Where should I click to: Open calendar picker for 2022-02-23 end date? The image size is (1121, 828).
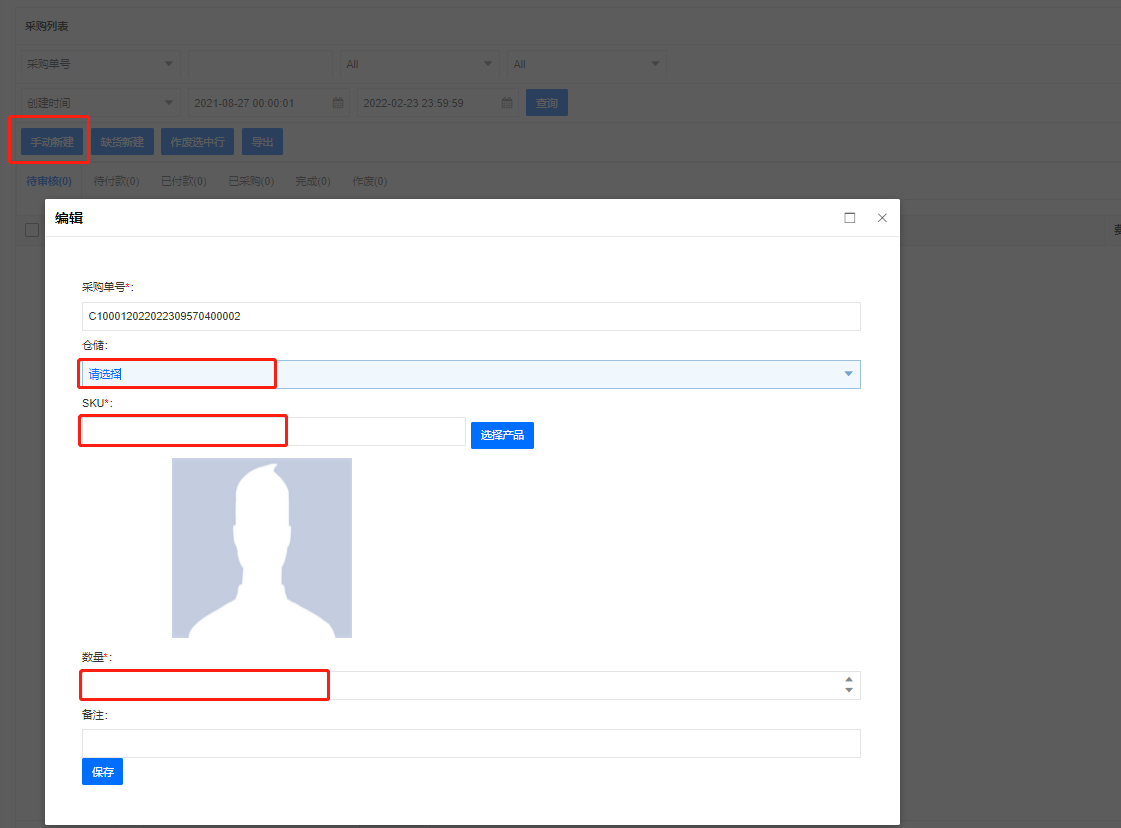pos(507,103)
